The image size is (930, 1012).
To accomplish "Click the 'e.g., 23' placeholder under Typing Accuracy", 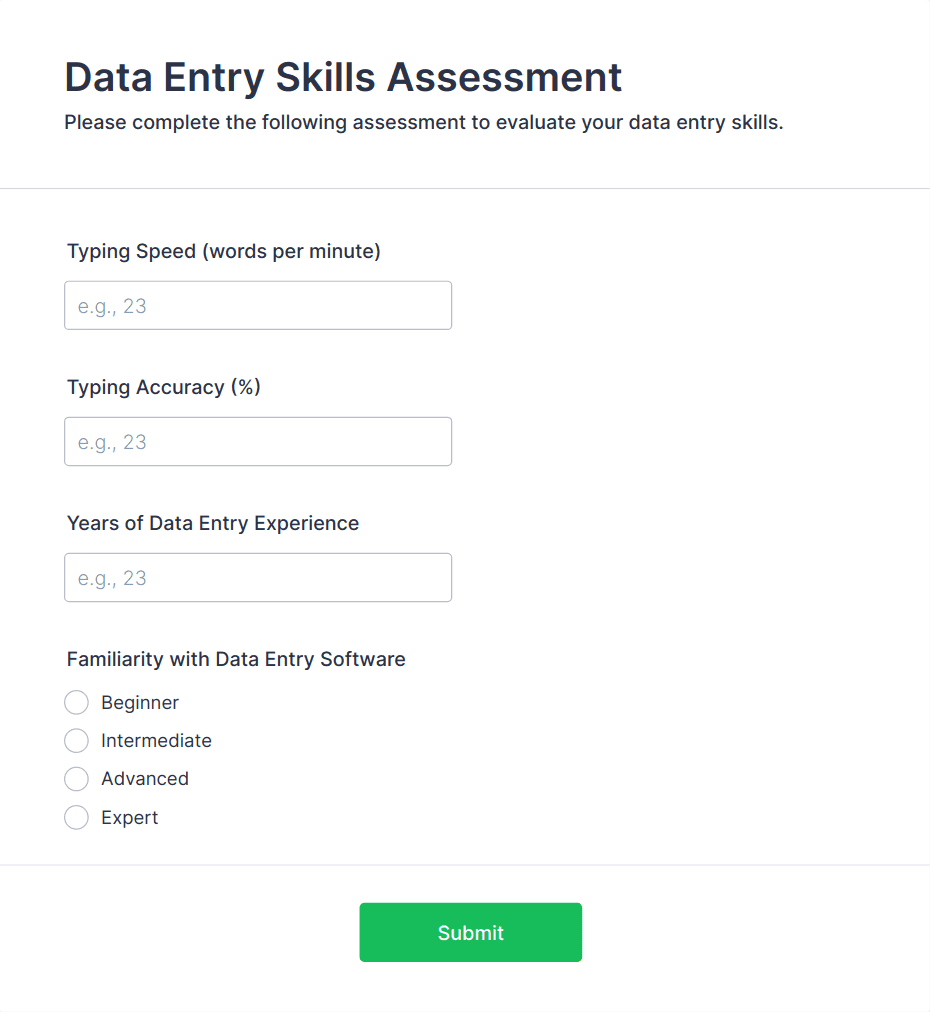I will 111,441.
